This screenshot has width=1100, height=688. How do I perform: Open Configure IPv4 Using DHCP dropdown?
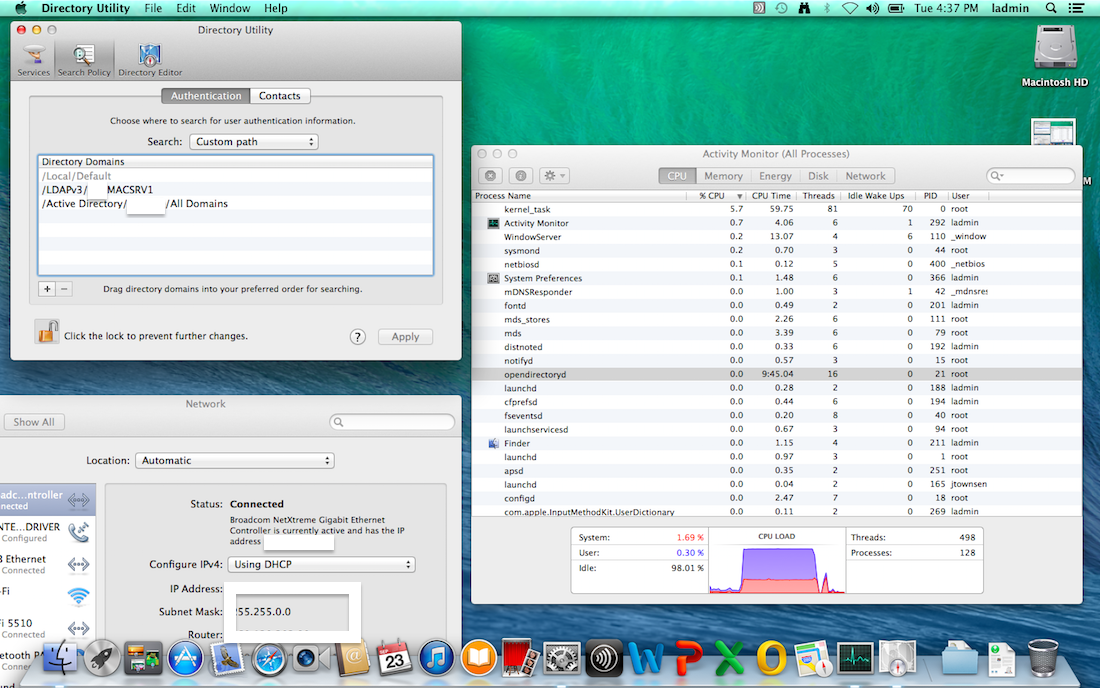[321, 565]
